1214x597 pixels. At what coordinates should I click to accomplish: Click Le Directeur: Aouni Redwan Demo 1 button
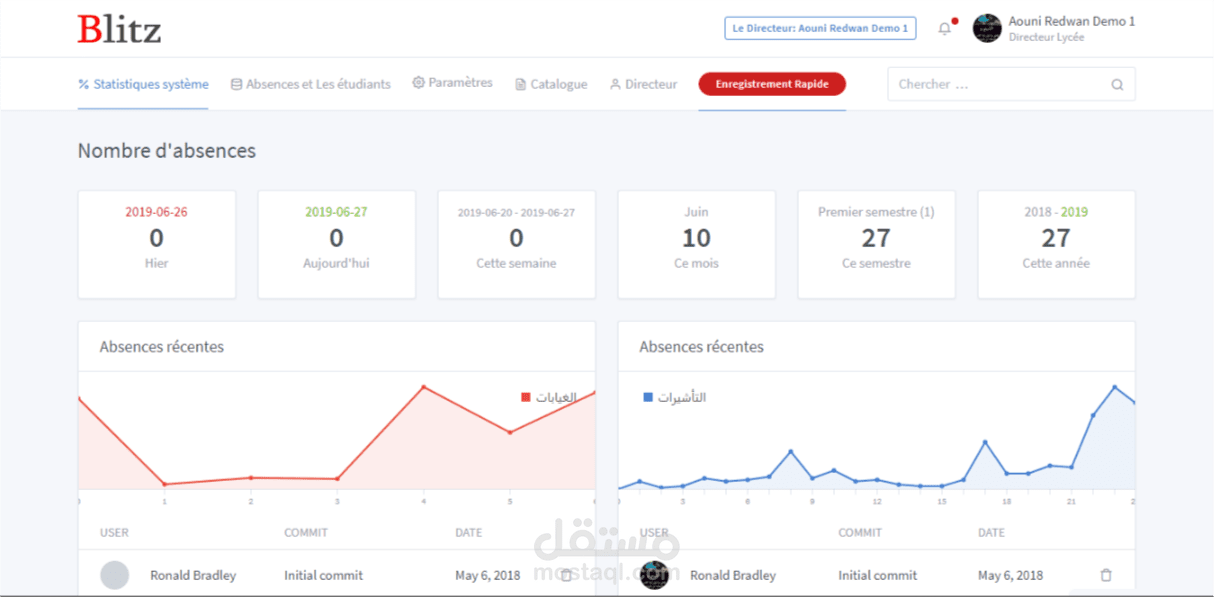(x=820, y=28)
